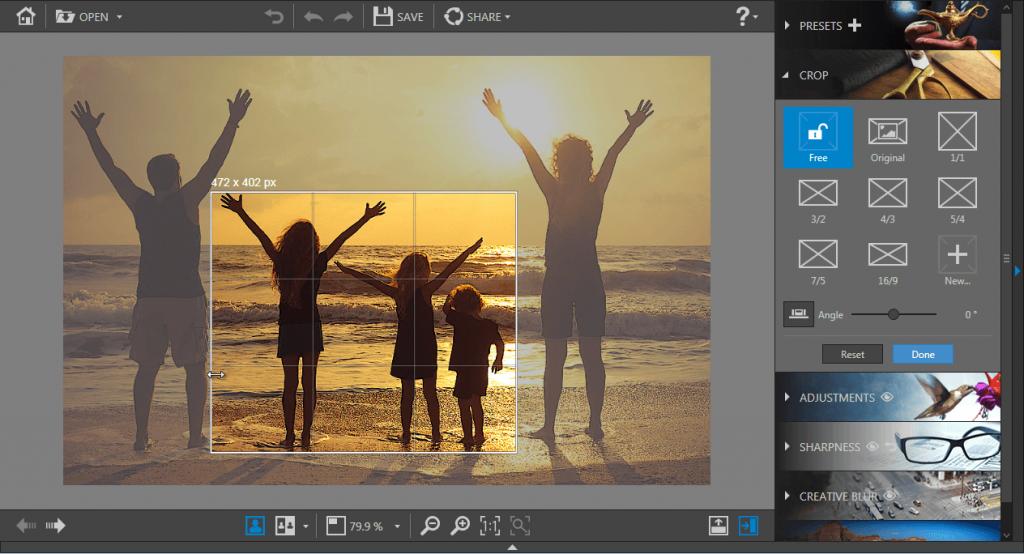
Task: Click the zoom out magnifier icon
Action: point(430,526)
